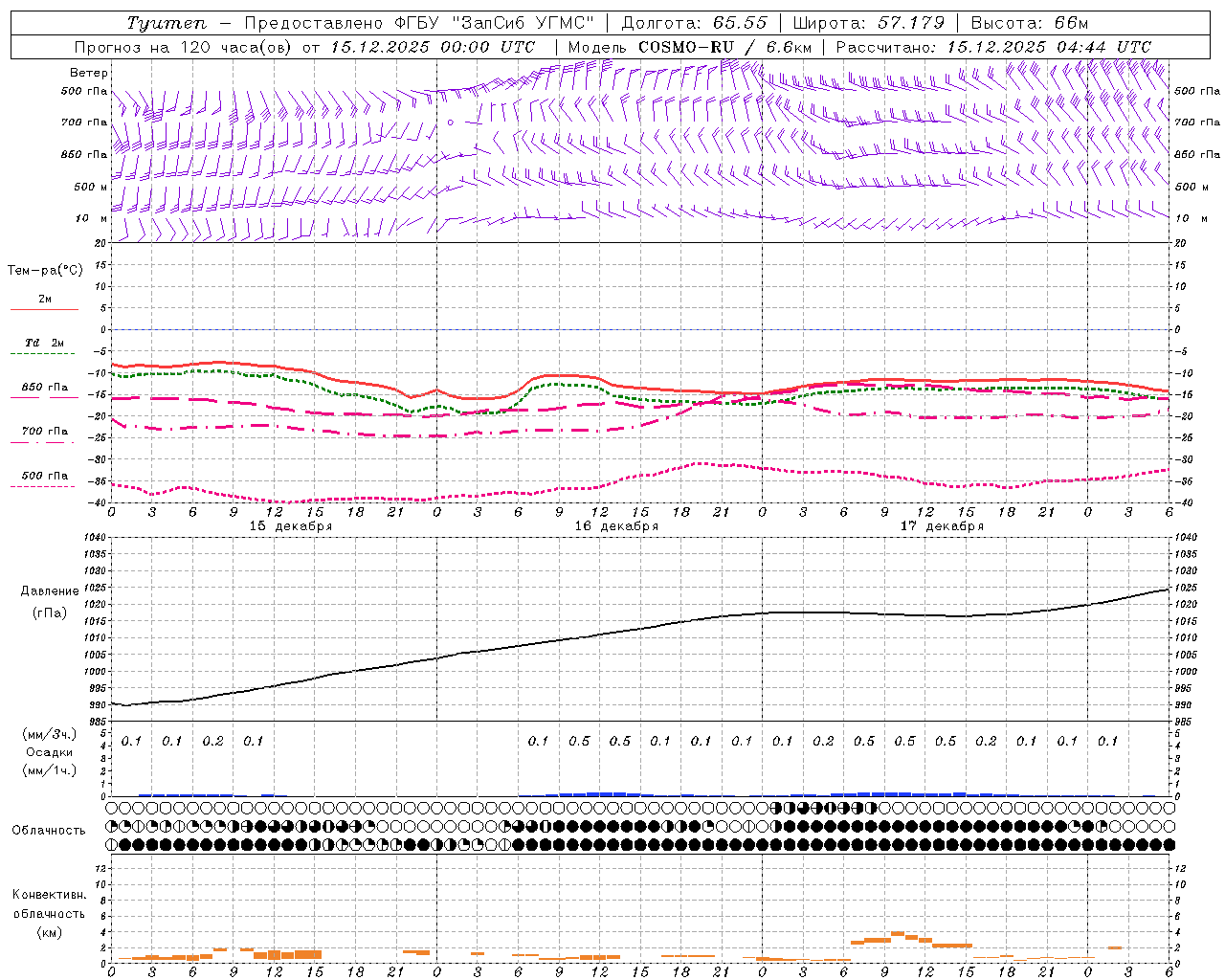
Task: Click the "(мм/1ч.)" precipitation unit label
Action: [x=50, y=770]
